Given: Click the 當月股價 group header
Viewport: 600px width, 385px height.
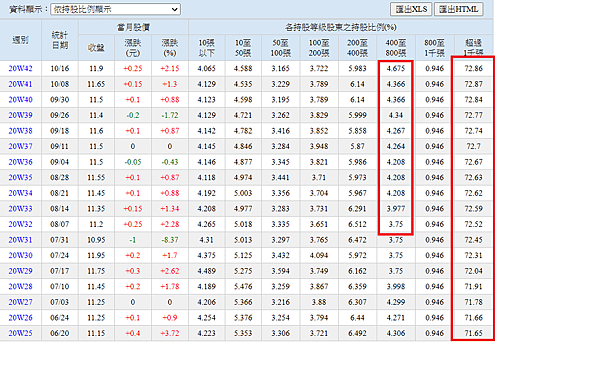Looking at the screenshot, I should coord(133,27).
